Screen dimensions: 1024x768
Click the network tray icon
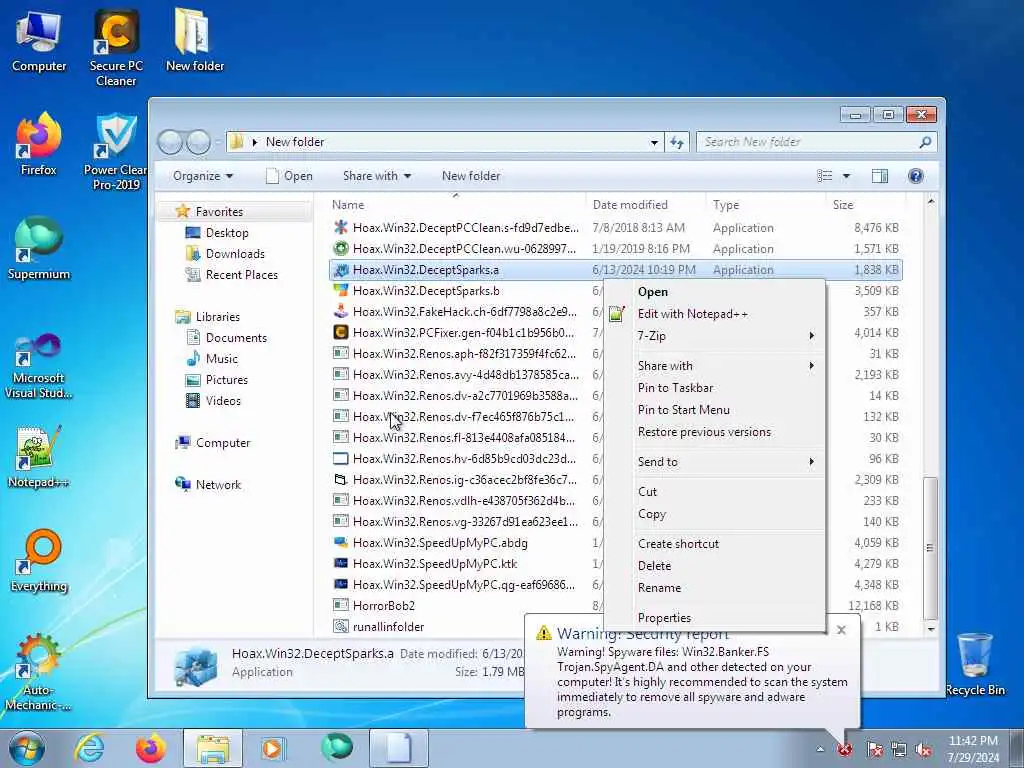tap(899, 749)
